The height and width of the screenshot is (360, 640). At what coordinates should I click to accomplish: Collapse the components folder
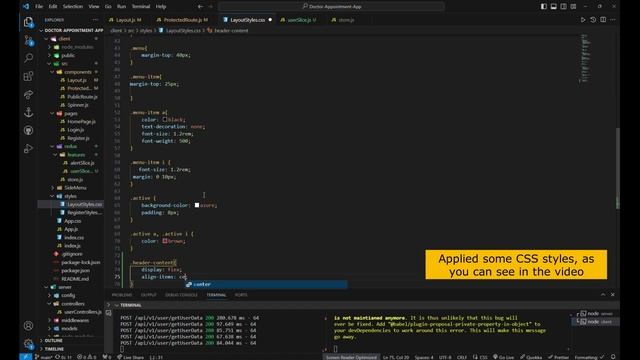pyautogui.click(x=78, y=72)
